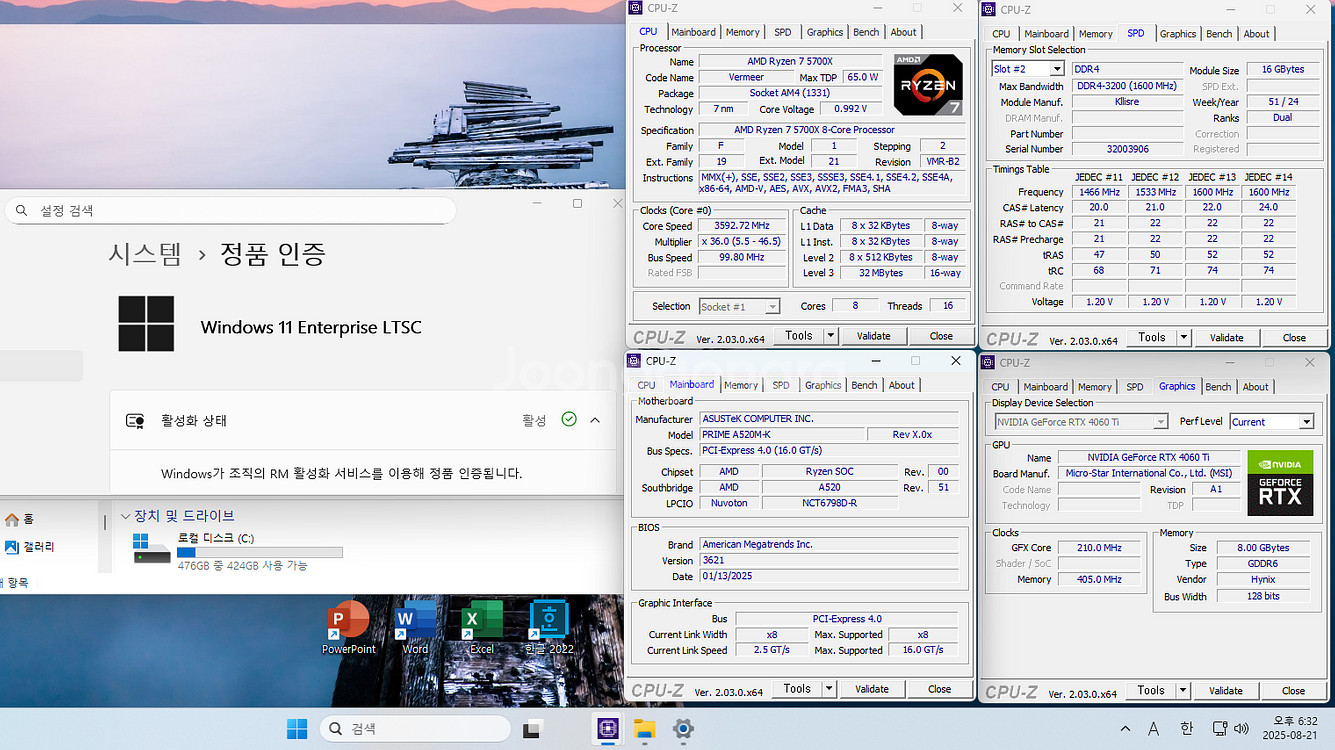Open the Perf Level Current dropdown
The width and height of the screenshot is (1335, 750).
[1306, 422]
